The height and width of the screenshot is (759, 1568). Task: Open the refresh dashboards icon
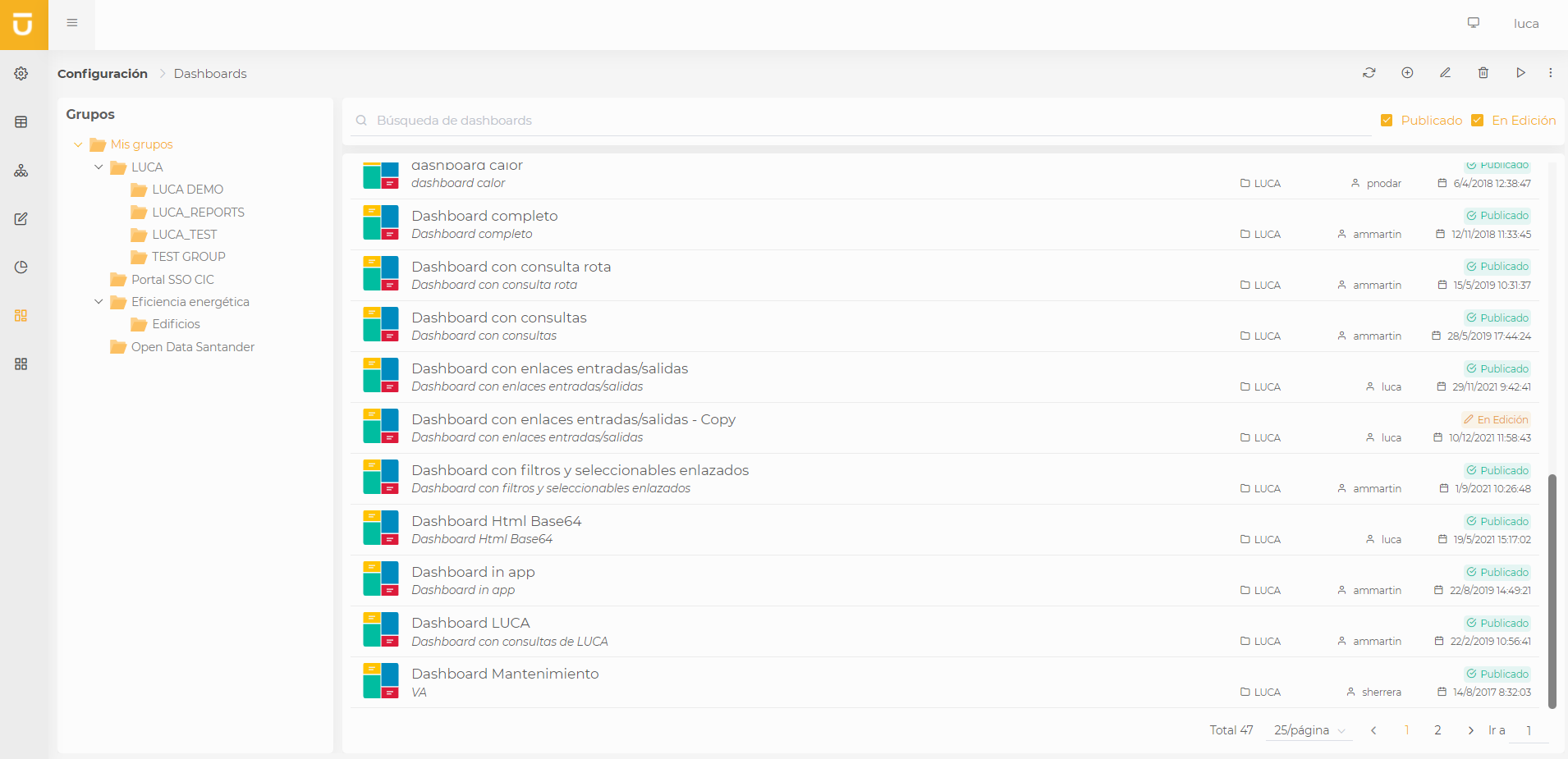tap(1369, 73)
